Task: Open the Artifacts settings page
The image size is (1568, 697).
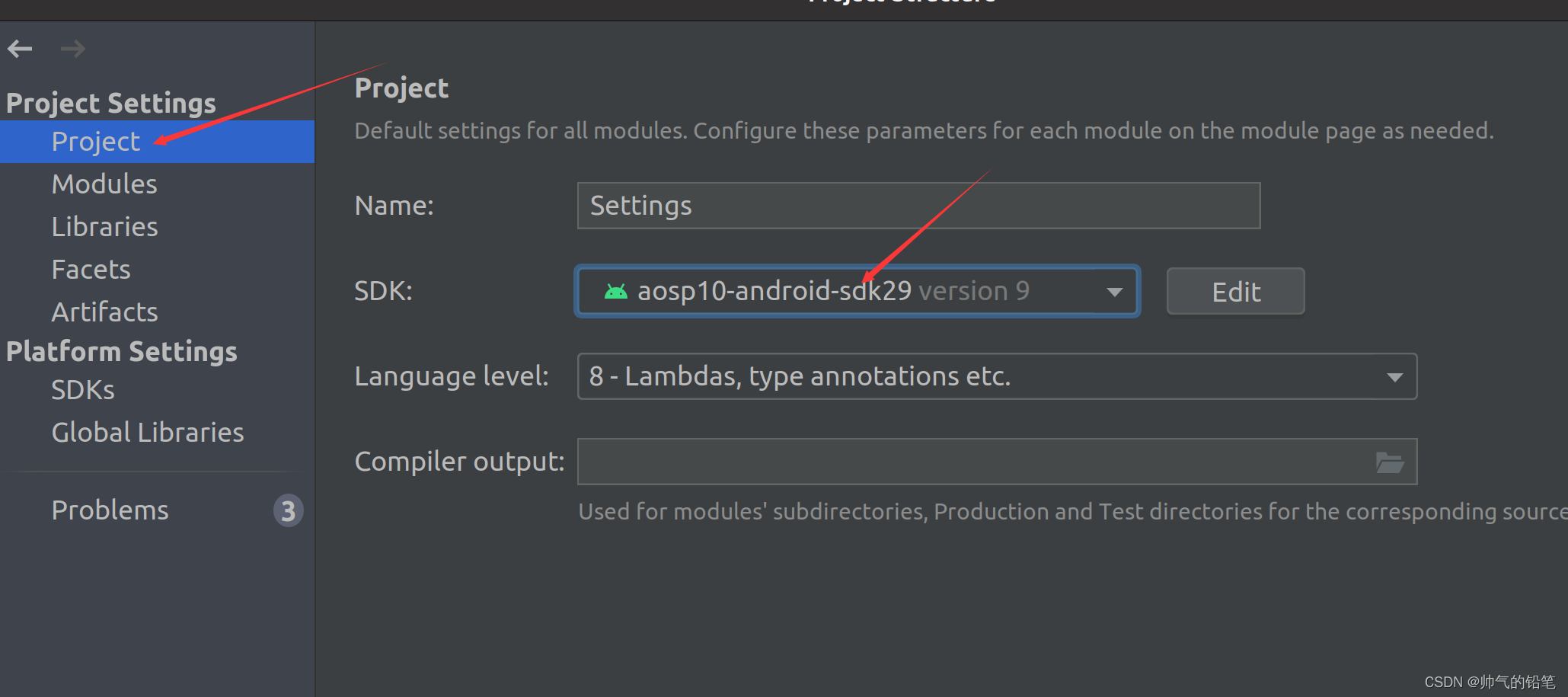Action: (104, 311)
